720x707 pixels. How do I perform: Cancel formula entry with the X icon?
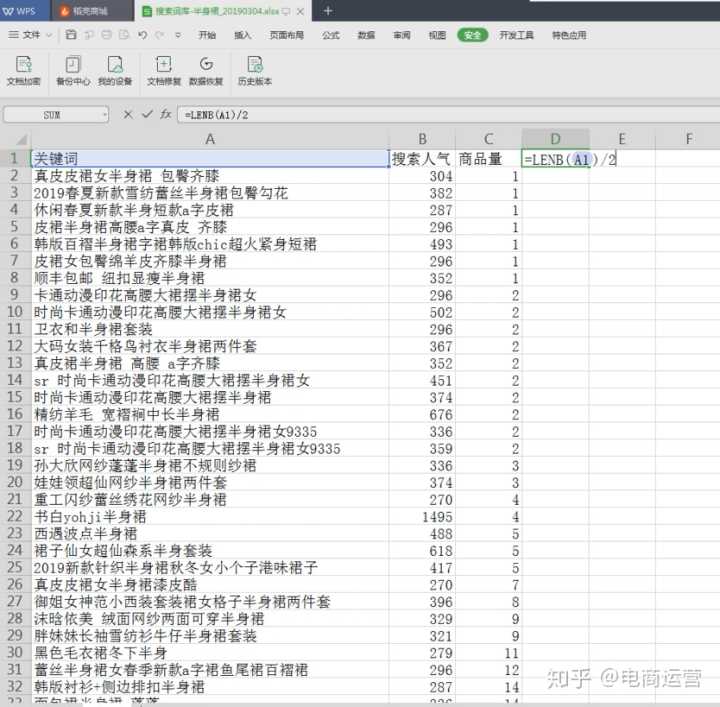point(128,115)
